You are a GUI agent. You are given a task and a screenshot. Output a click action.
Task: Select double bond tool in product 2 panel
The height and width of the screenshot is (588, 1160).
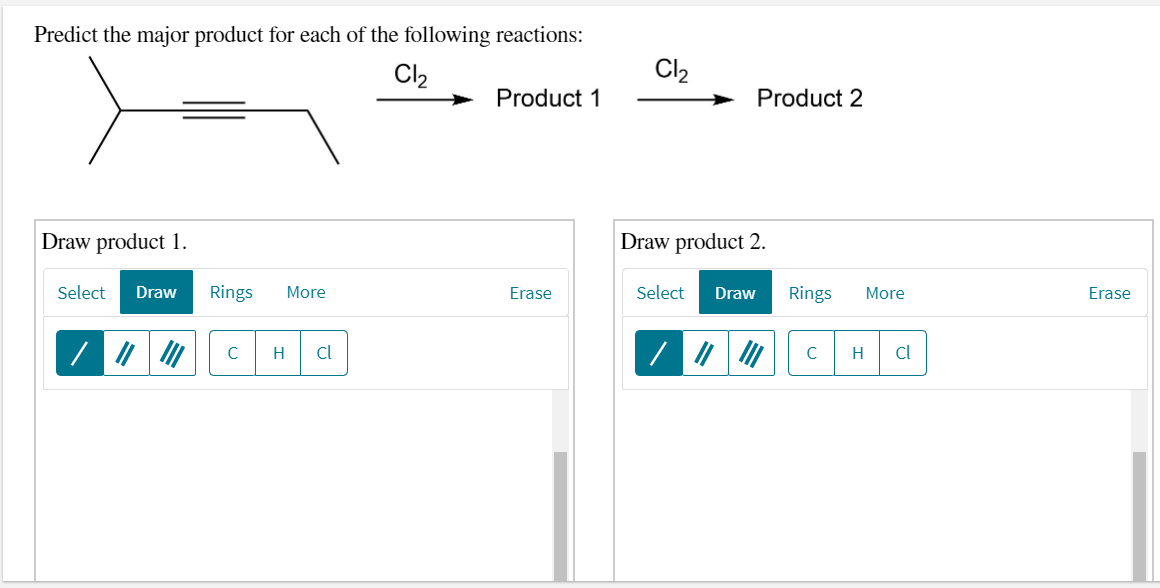(705, 353)
